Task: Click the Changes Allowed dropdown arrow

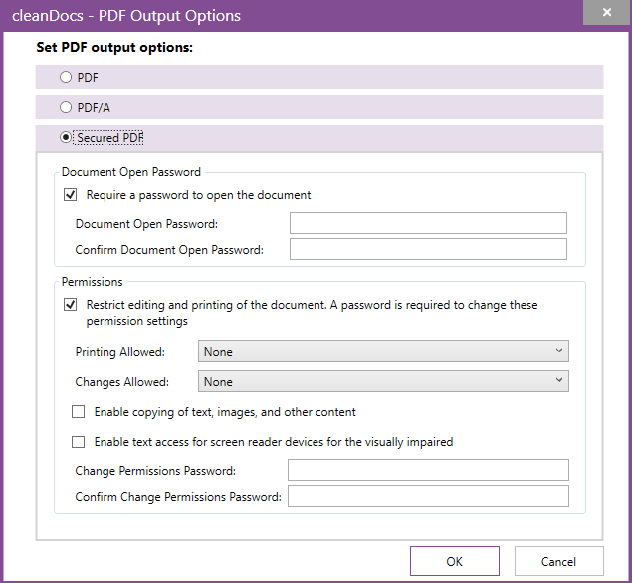Action: [x=559, y=380]
